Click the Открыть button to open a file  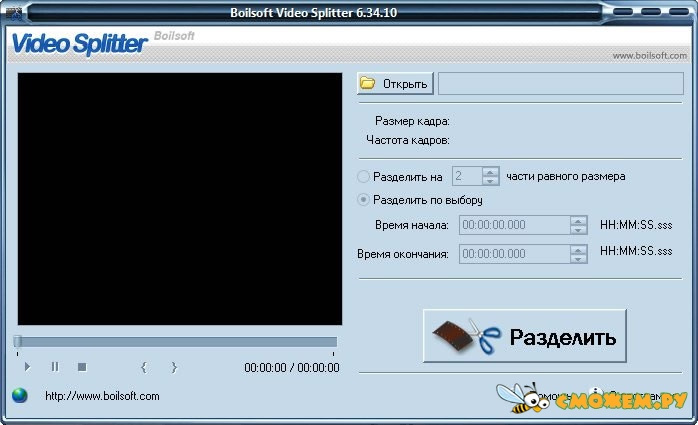[395, 84]
